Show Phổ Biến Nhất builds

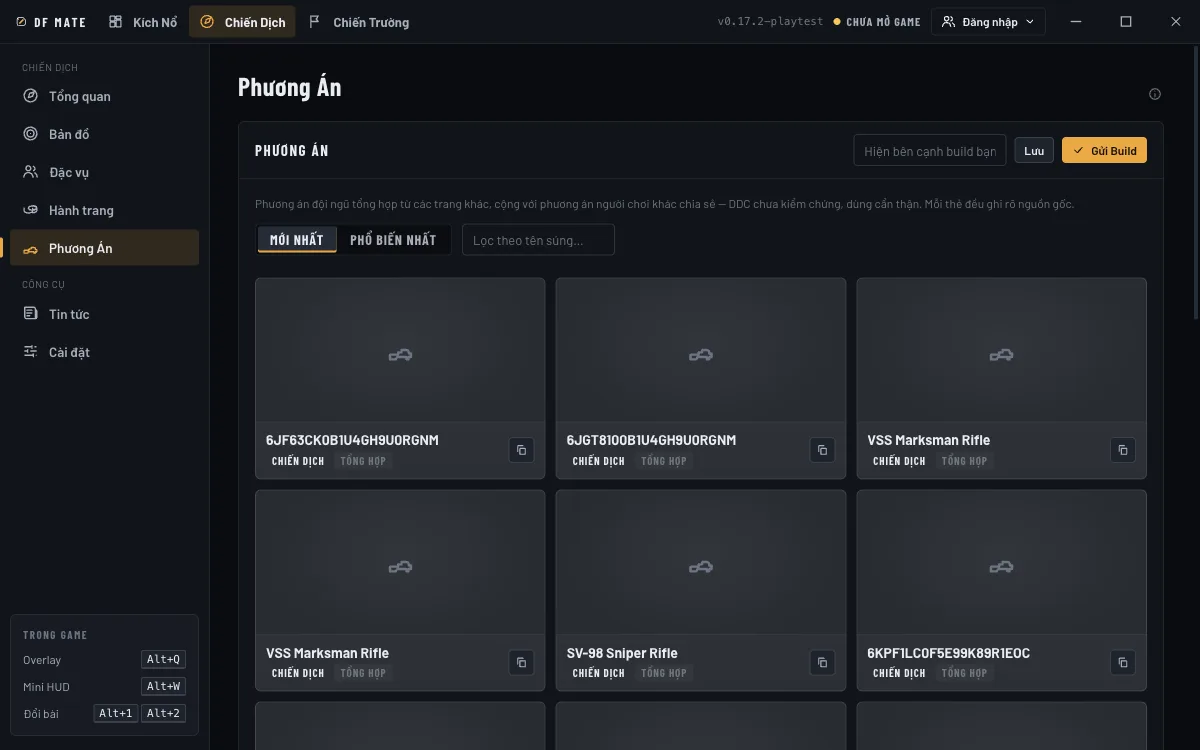(393, 240)
